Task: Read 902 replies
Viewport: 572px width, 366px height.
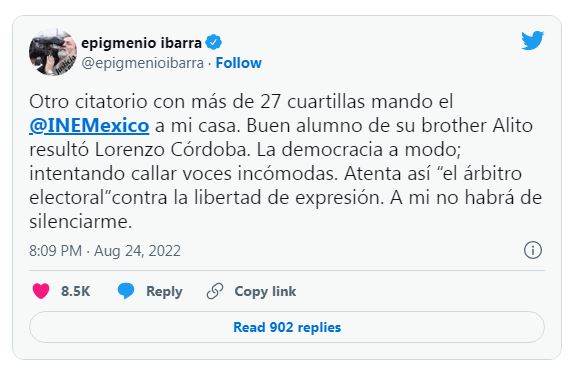Action: [x=287, y=327]
